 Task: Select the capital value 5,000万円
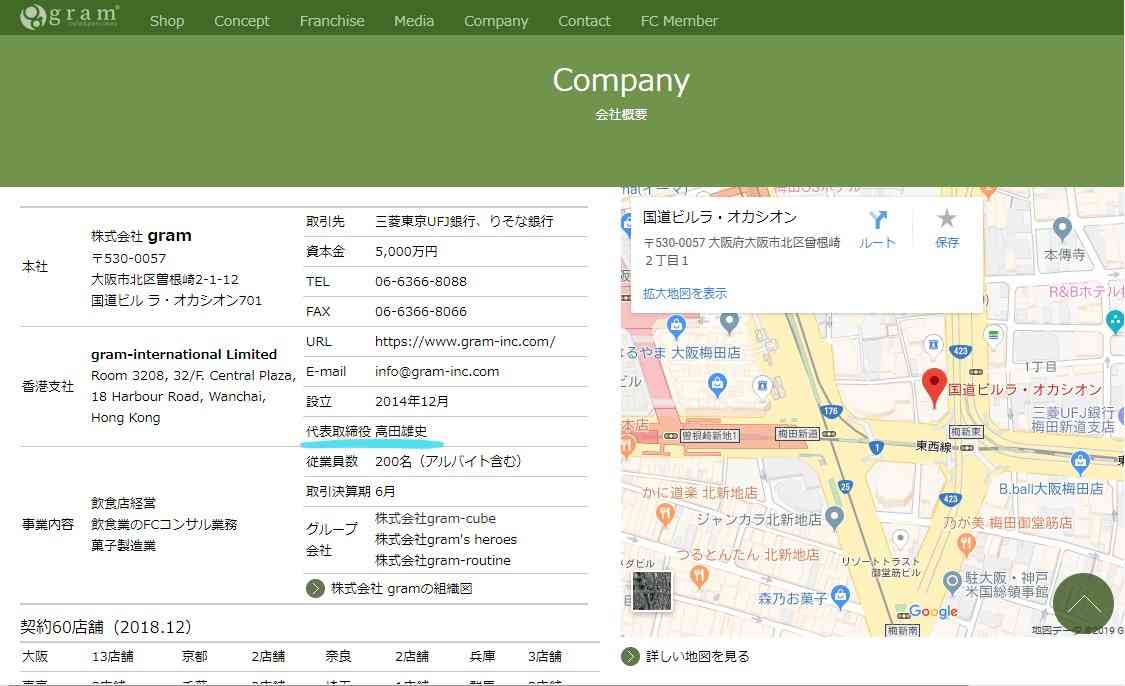click(406, 252)
